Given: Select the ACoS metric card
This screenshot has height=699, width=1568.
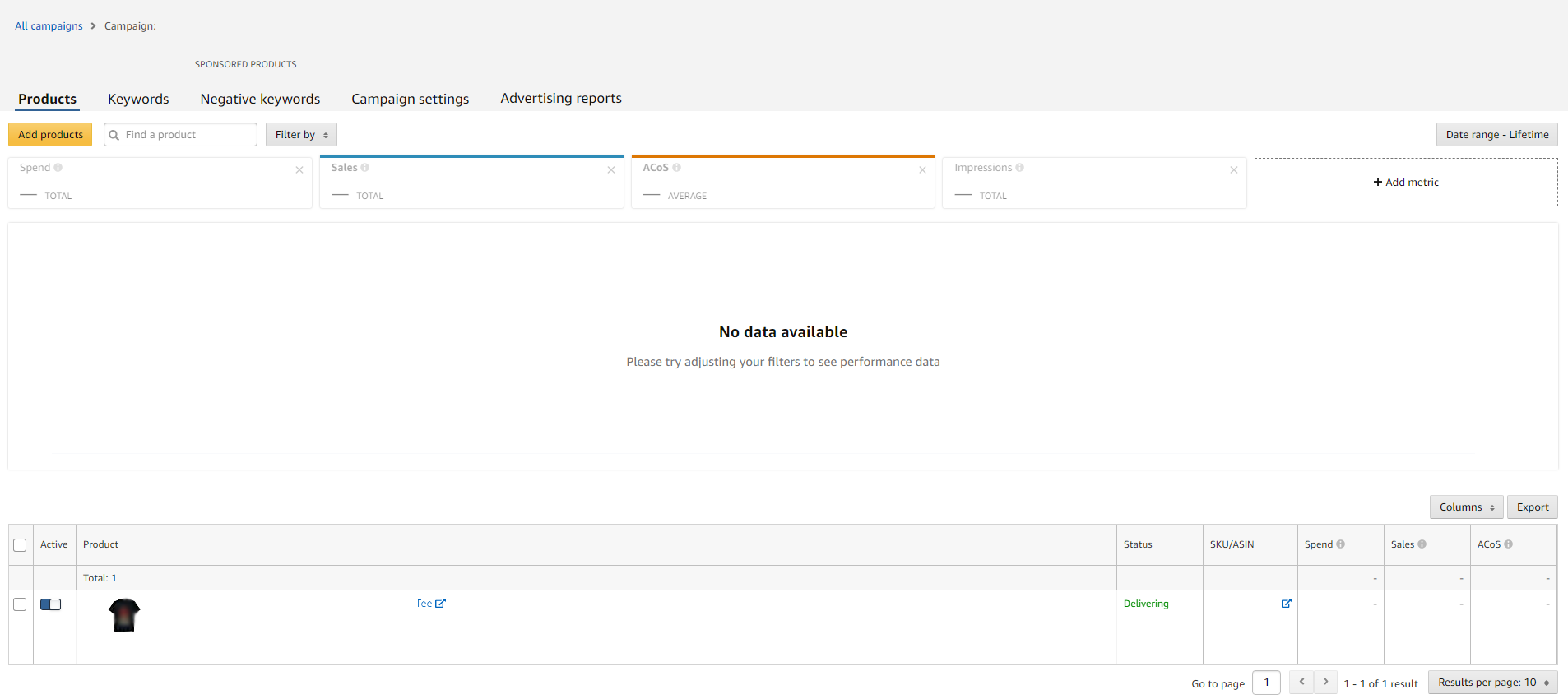Looking at the screenshot, I should coord(783,183).
